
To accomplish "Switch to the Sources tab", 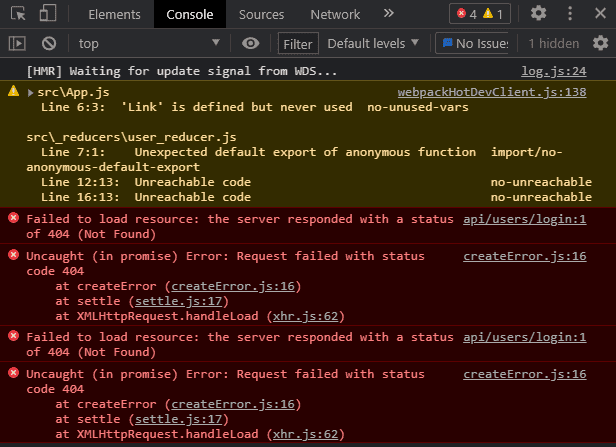I will (261, 14).
